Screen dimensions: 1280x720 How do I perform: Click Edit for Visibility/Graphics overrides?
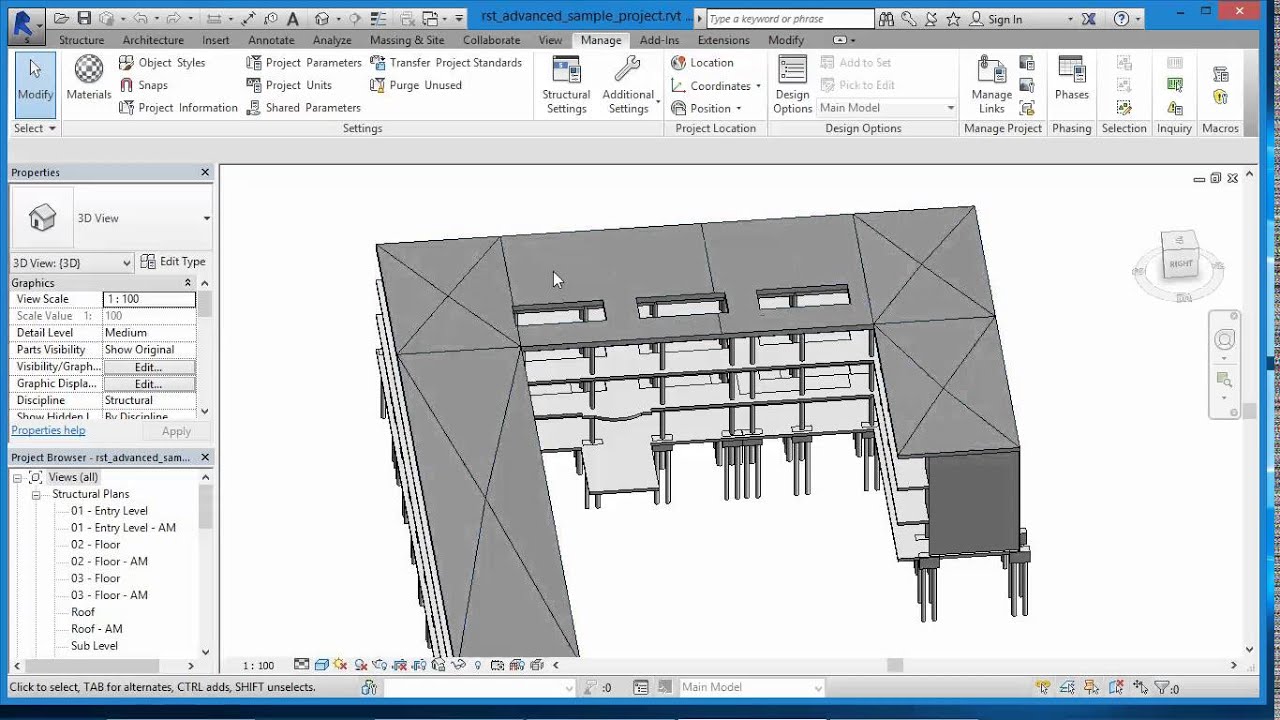coord(148,367)
